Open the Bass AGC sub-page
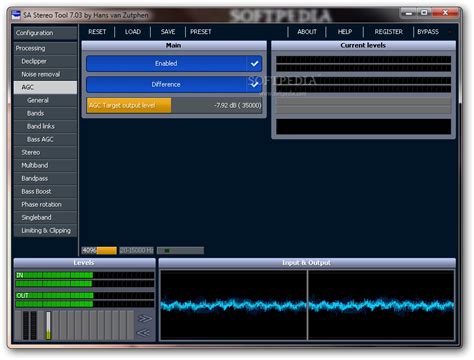The image size is (474, 360). point(45,139)
